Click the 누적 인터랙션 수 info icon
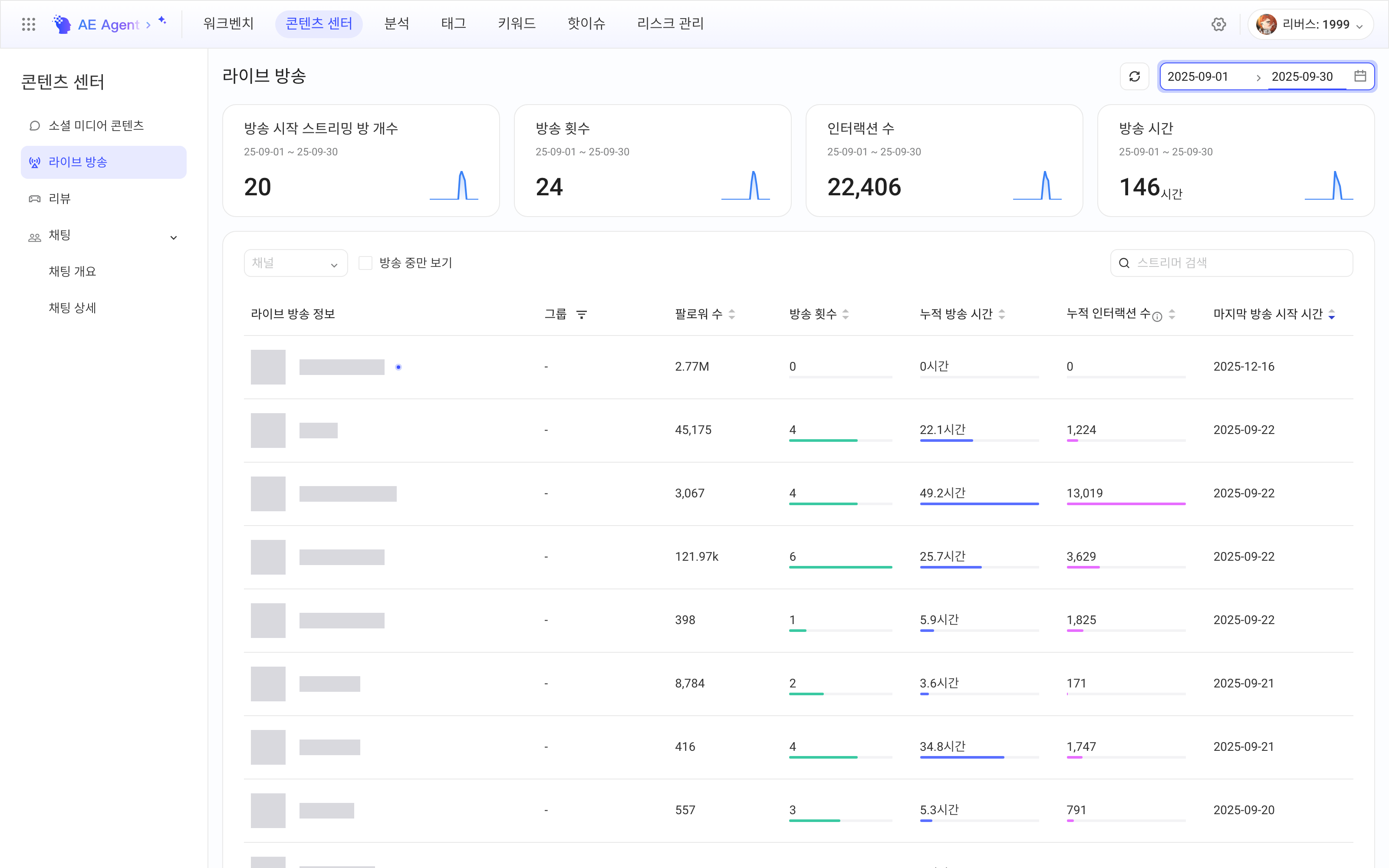Screen dimensions: 1389x868 pyautogui.click(x=1157, y=317)
